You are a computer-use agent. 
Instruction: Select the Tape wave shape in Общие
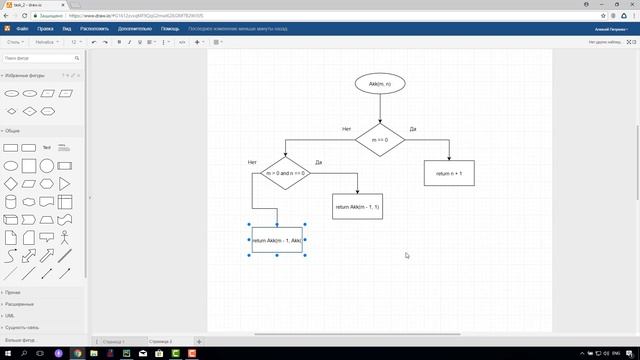[64, 220]
